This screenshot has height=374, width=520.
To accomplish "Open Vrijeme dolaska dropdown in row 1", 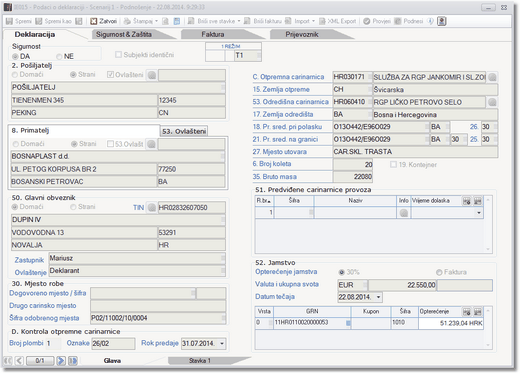I will (x=479, y=213).
